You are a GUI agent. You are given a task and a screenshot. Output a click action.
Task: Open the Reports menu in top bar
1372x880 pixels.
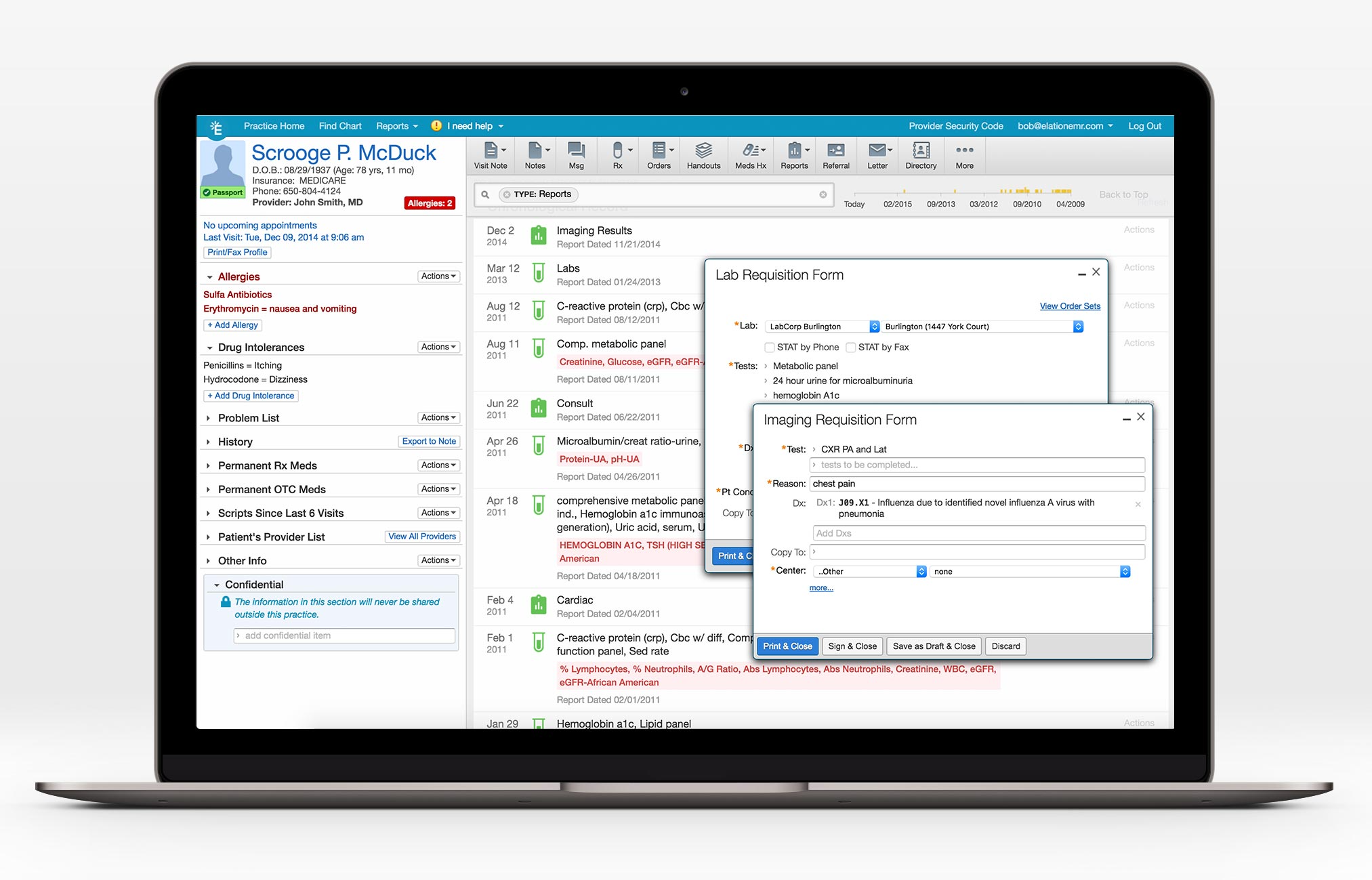pos(396,126)
